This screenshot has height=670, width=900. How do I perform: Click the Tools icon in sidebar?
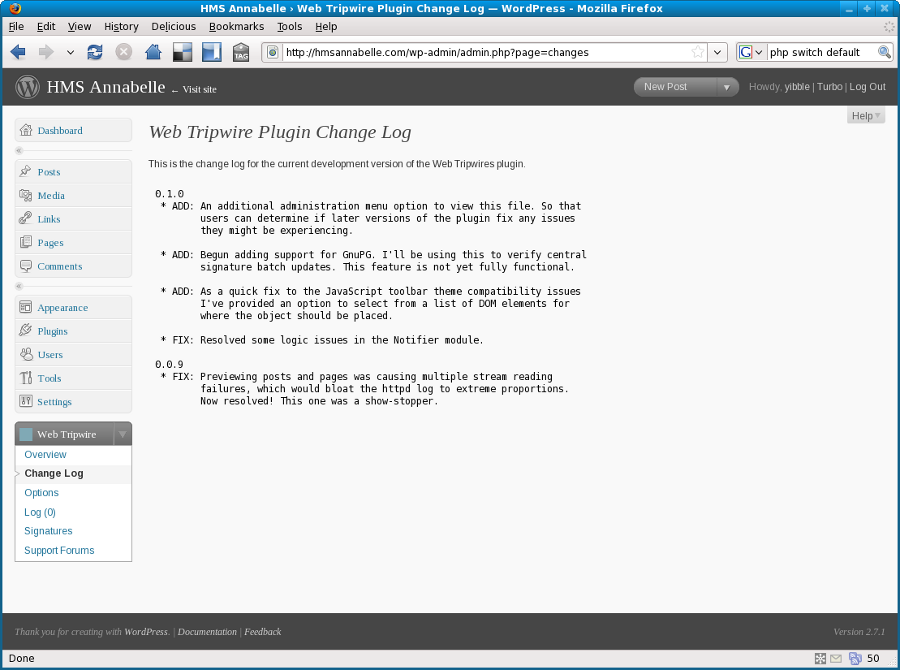[x=25, y=378]
